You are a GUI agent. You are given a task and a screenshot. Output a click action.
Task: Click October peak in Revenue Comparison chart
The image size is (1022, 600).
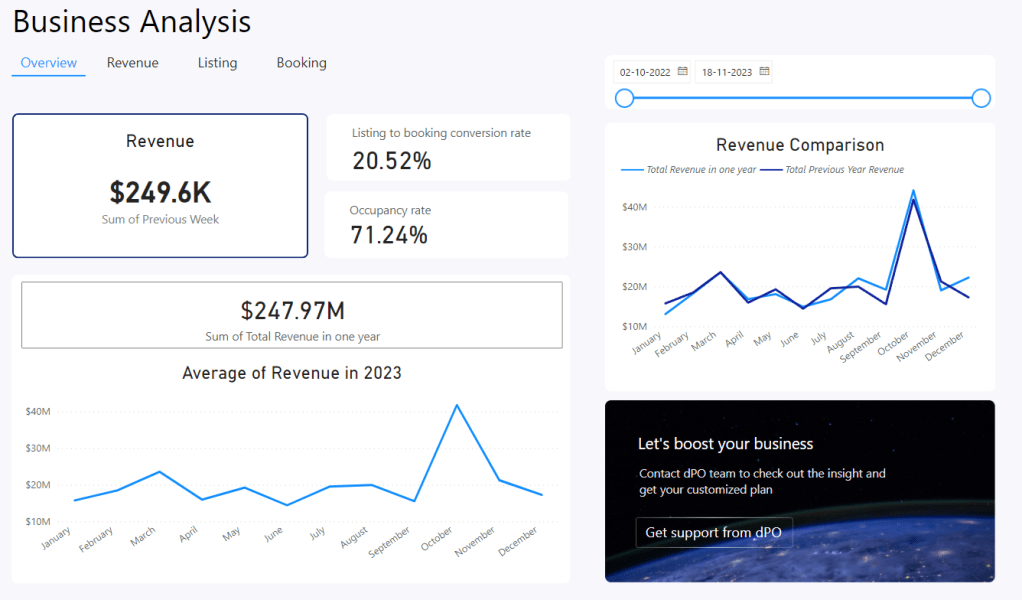tap(912, 192)
